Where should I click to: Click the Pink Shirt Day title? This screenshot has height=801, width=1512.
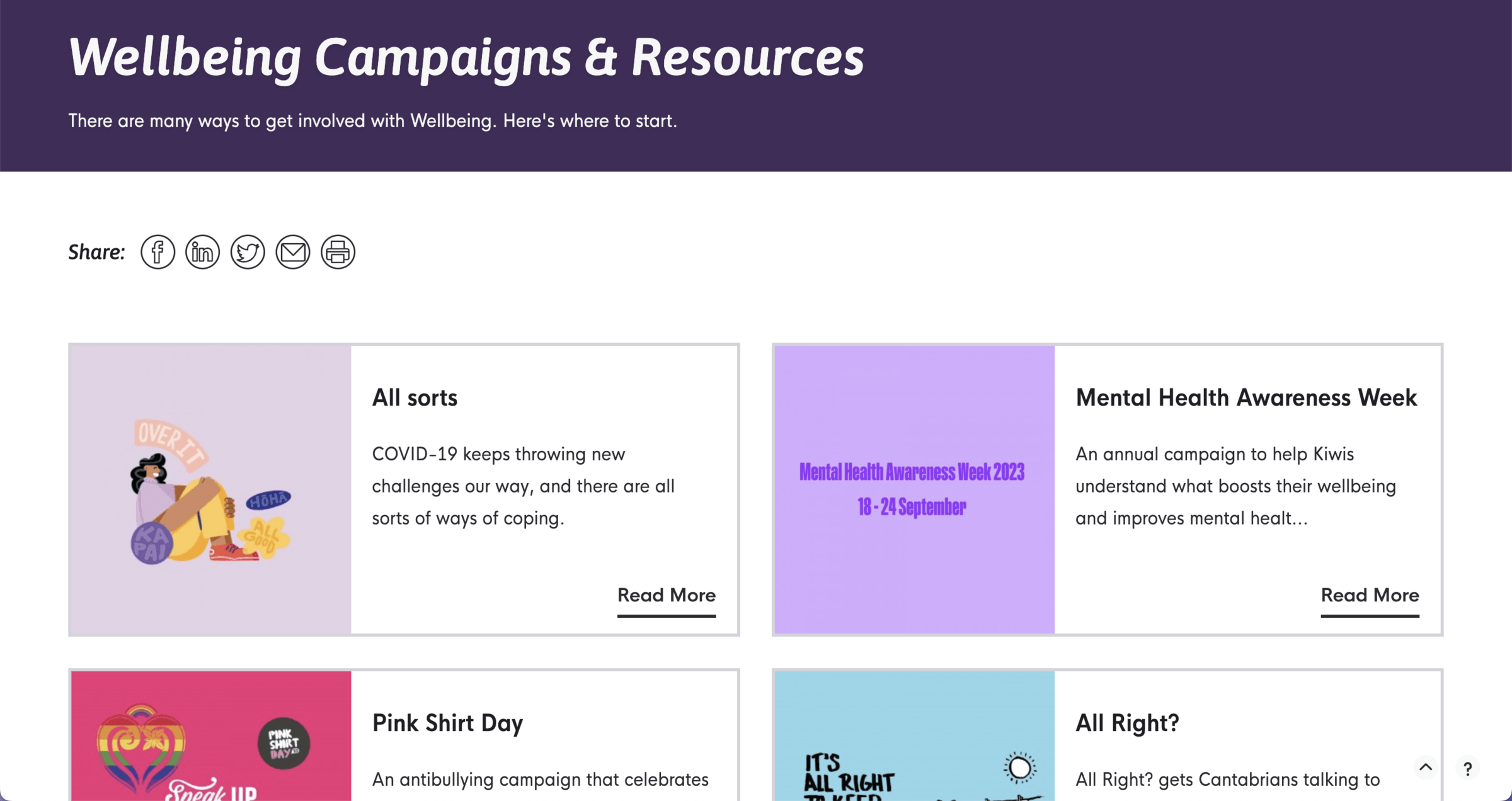coord(447,723)
